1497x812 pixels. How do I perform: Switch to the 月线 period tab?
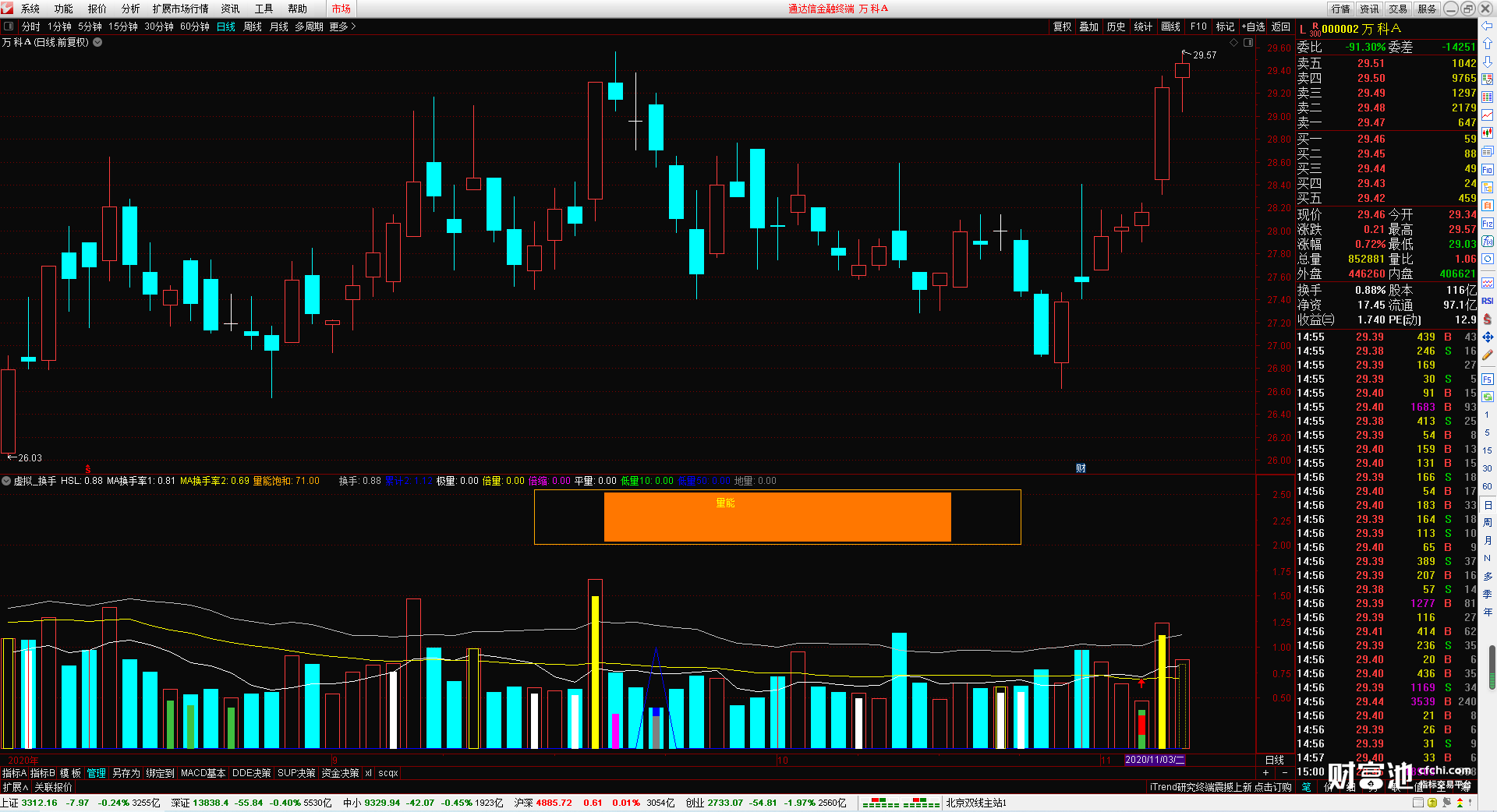[x=279, y=26]
